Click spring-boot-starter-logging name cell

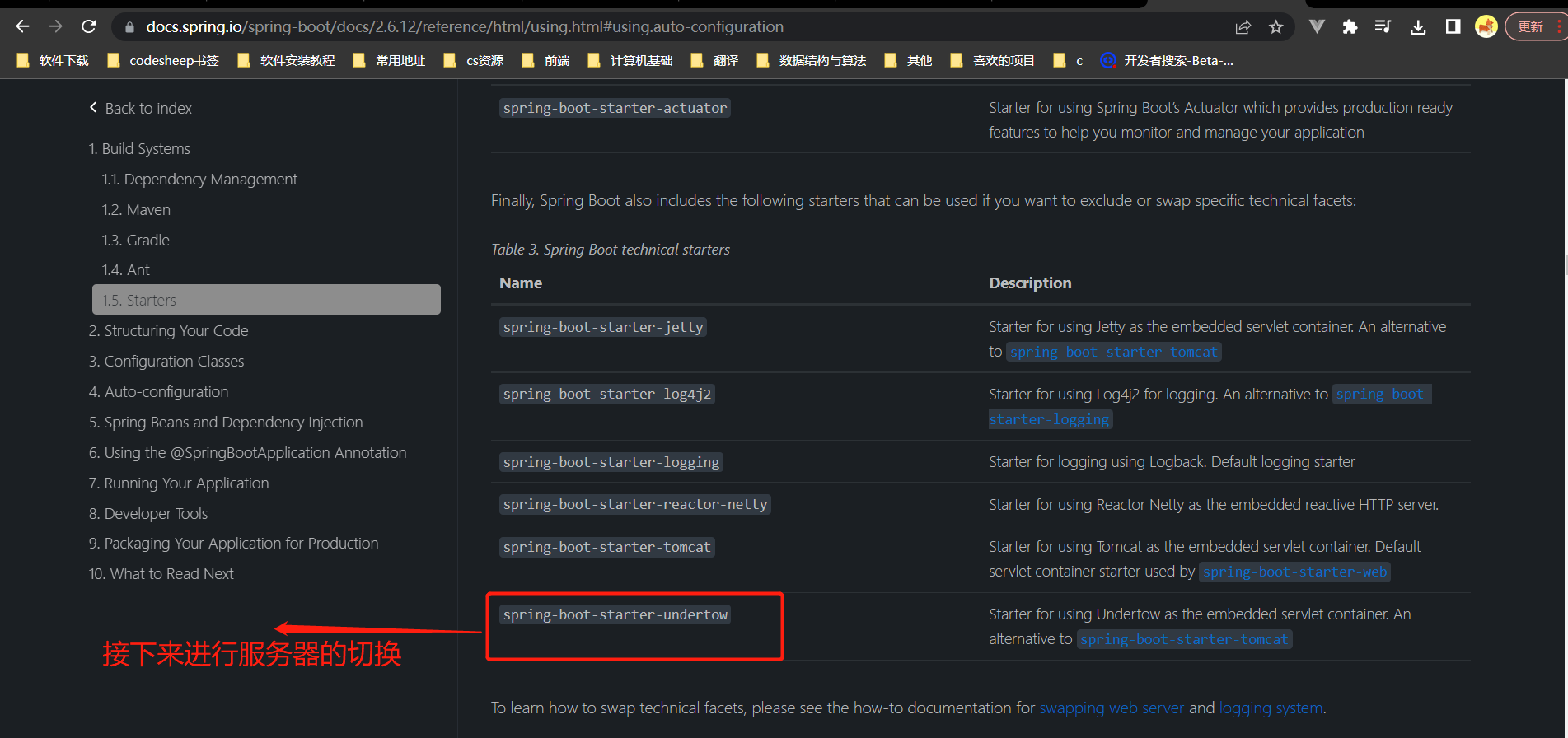611,462
